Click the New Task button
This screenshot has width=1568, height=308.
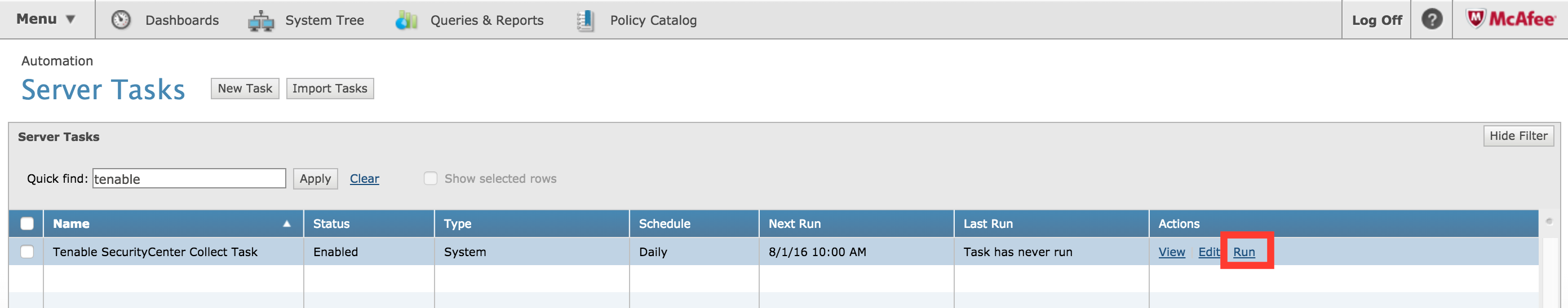245,88
